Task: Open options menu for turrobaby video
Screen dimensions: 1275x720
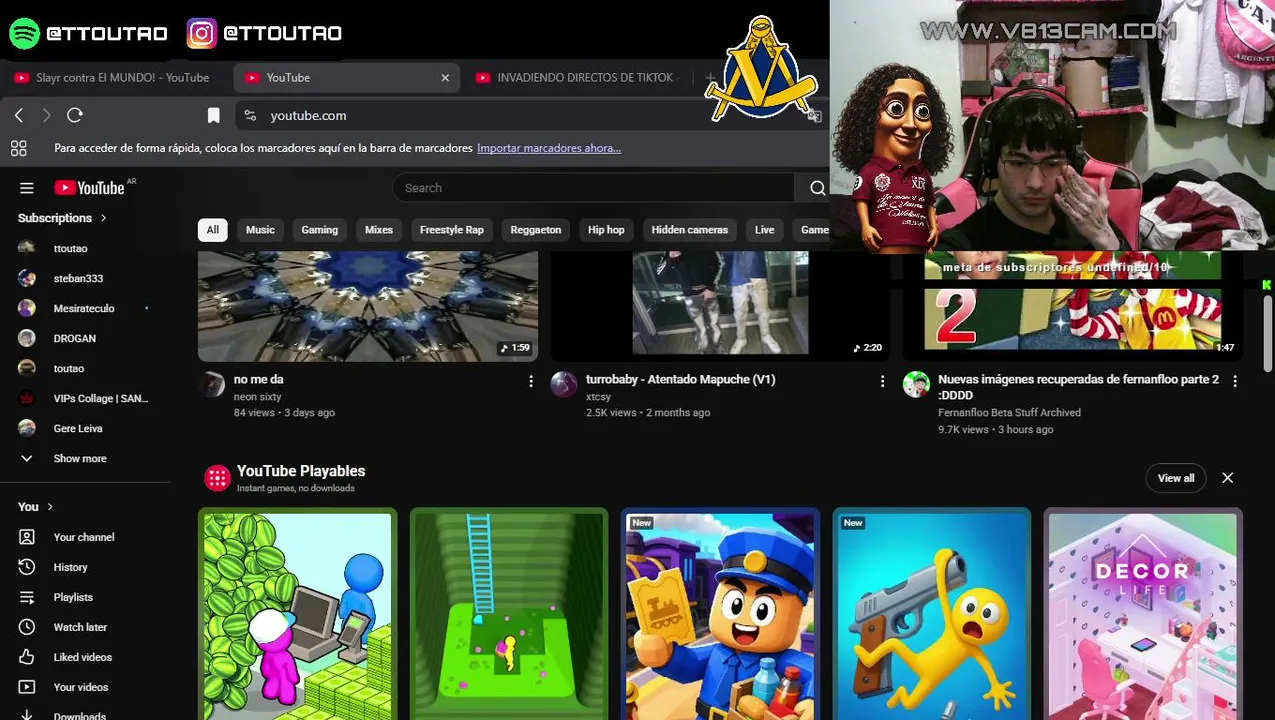Action: coord(882,381)
